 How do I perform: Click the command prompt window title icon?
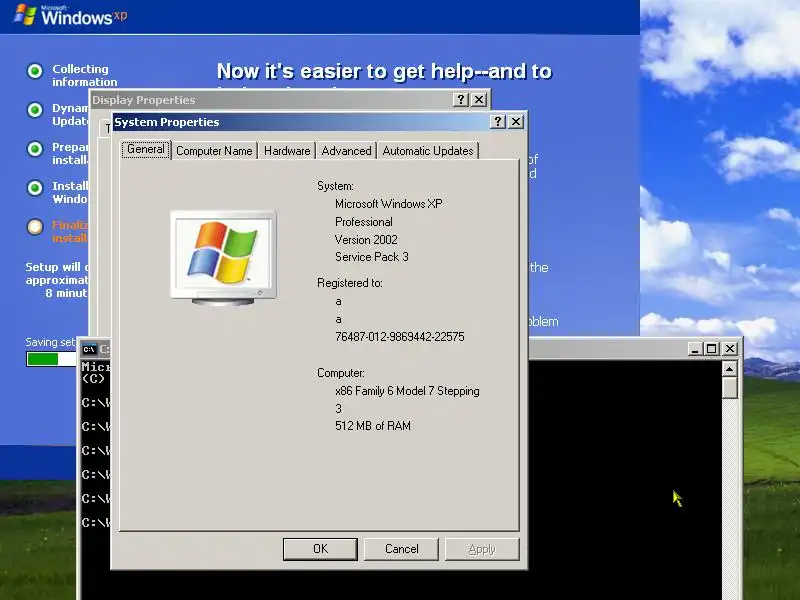[x=89, y=349]
